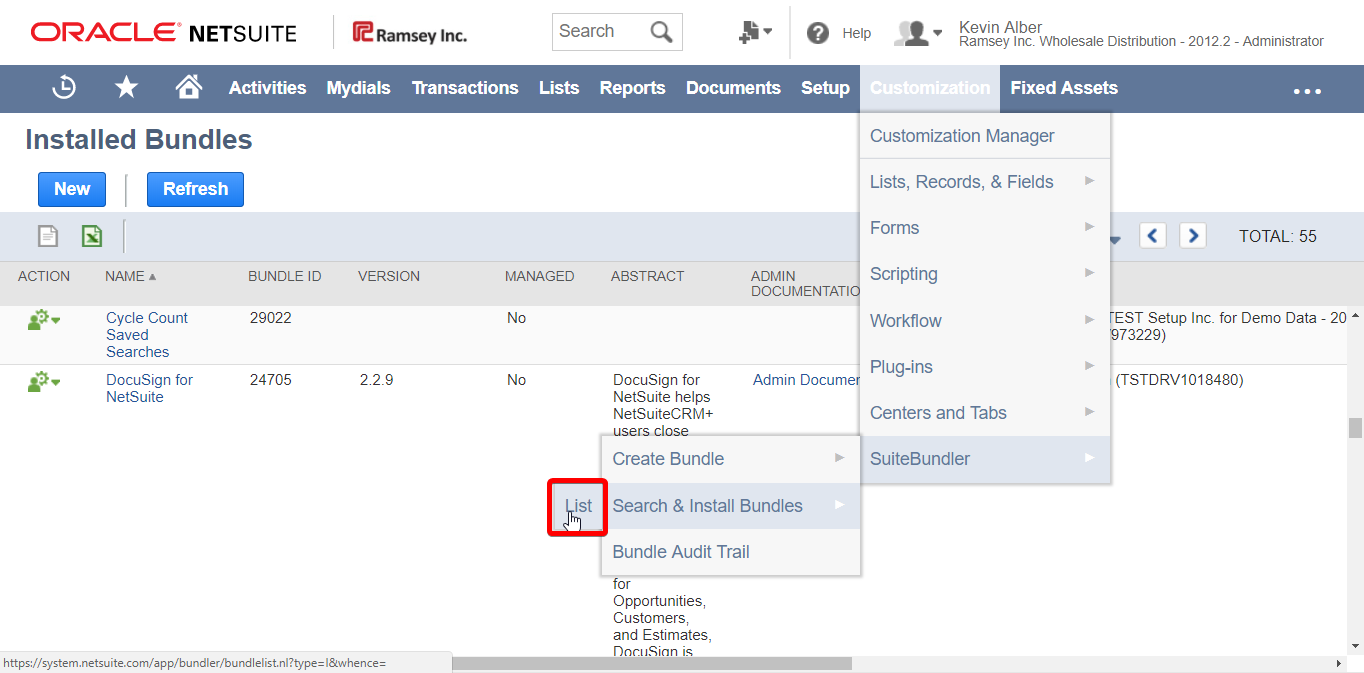This screenshot has height=673, width=1364.
Task: Click the New button
Action: tap(71, 189)
